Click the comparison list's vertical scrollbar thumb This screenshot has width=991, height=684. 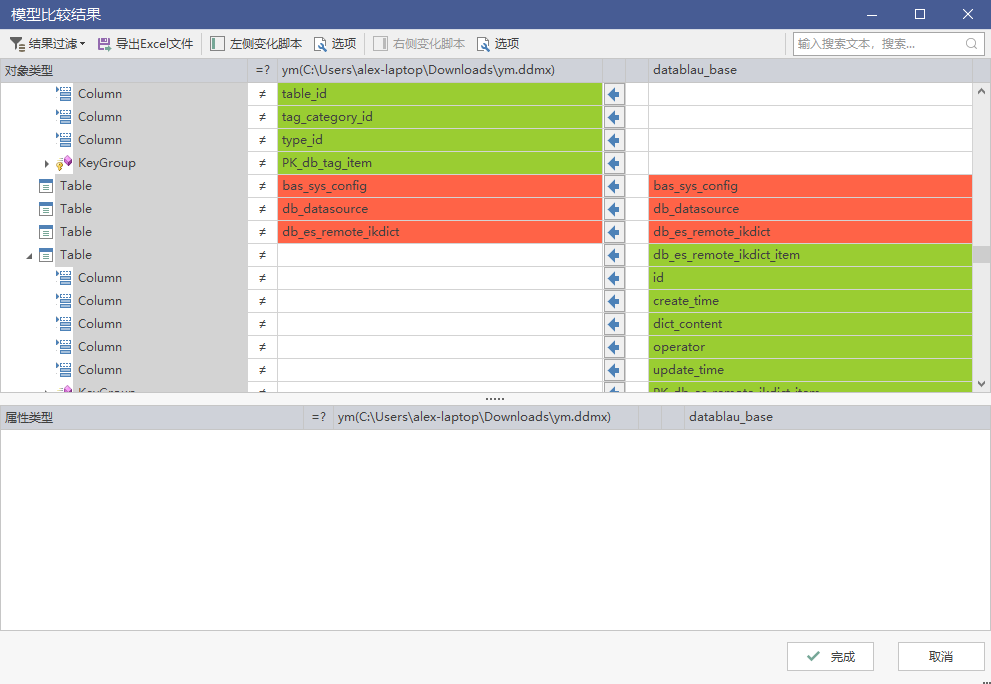point(982,254)
